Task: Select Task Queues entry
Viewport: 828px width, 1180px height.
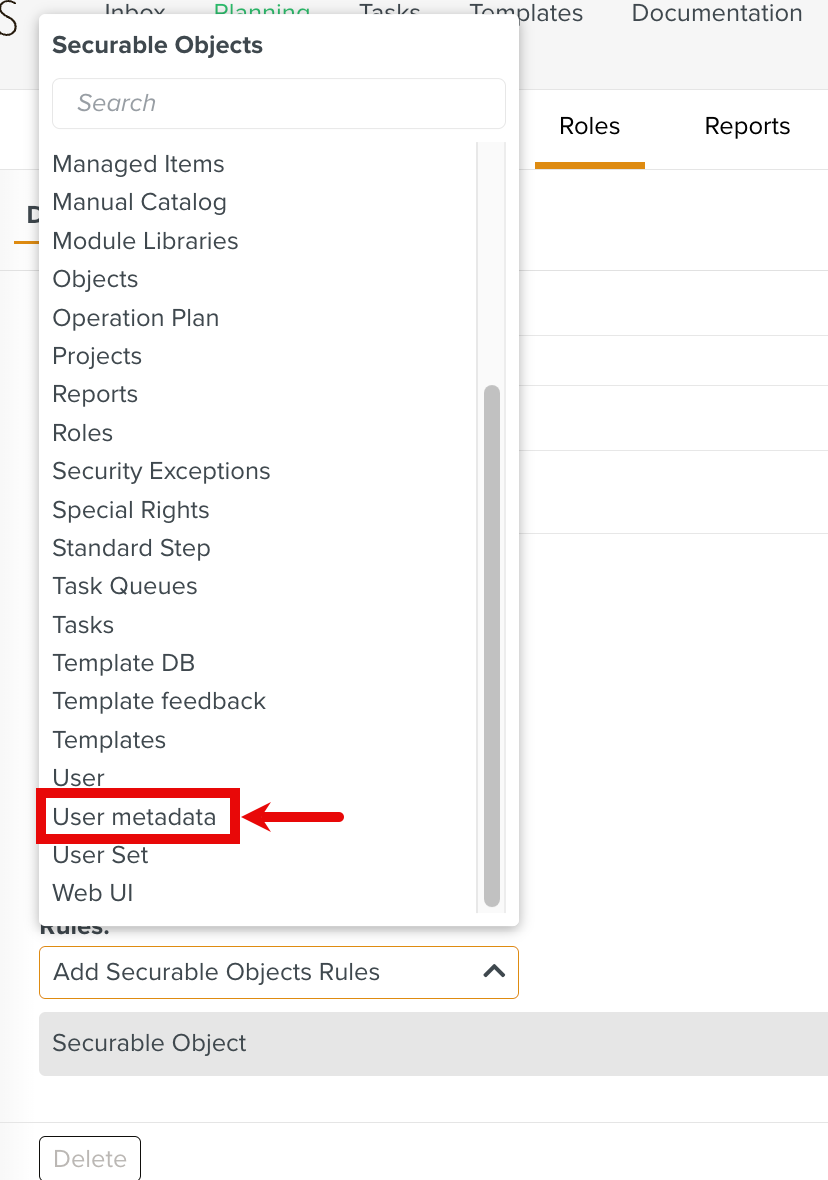Action: point(125,586)
